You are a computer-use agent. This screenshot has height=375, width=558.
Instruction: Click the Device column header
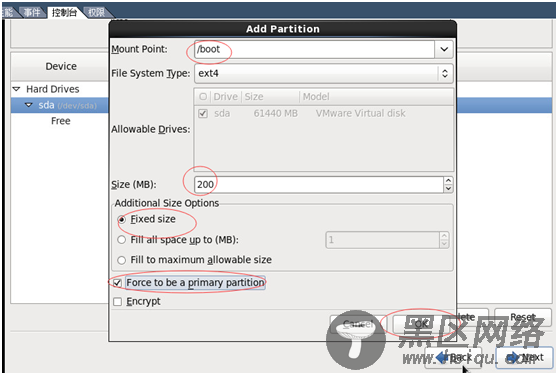point(60,66)
